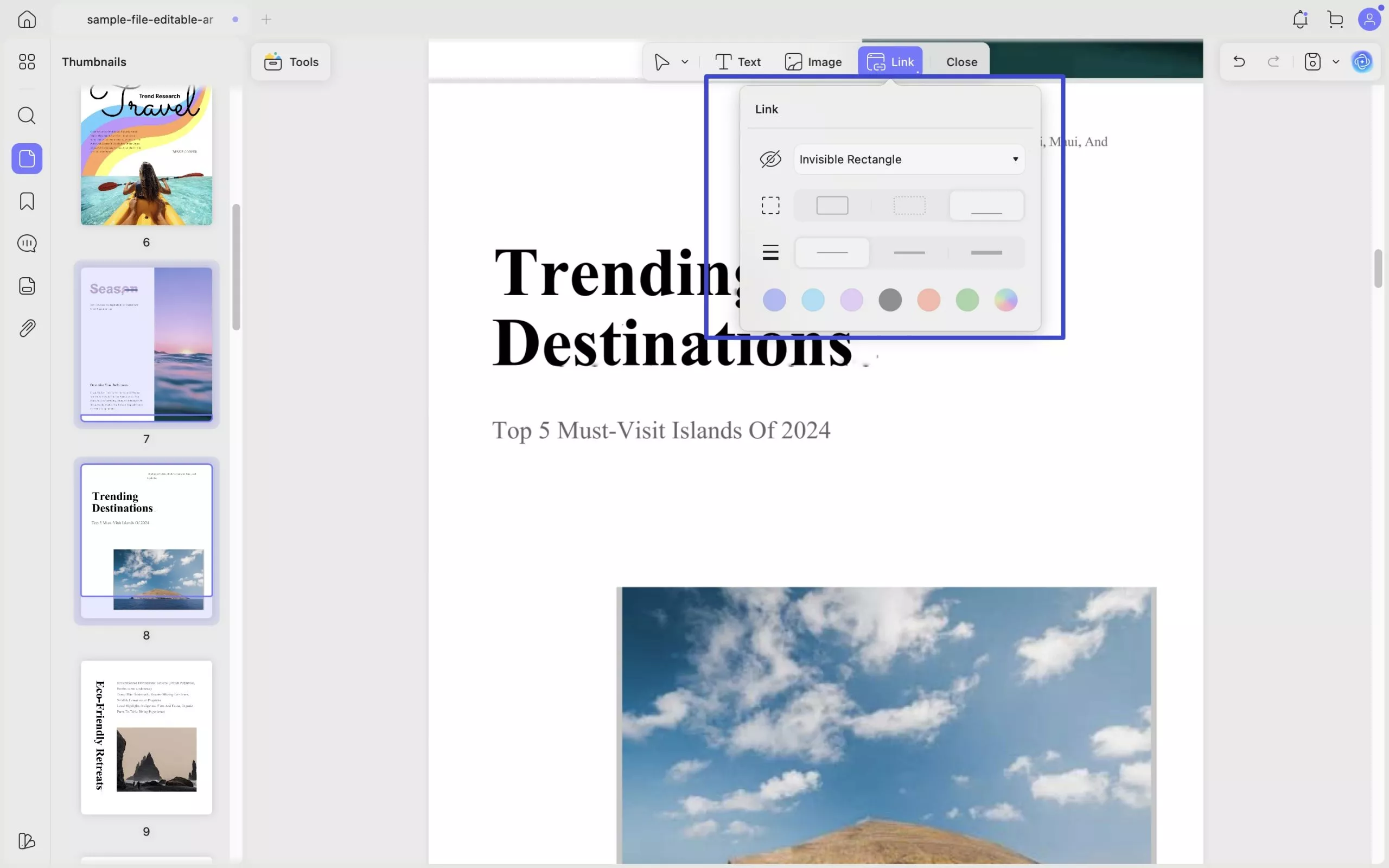This screenshot has height=868, width=1389.
Task: Open the form fields sidebar icon
Action: tap(27, 286)
